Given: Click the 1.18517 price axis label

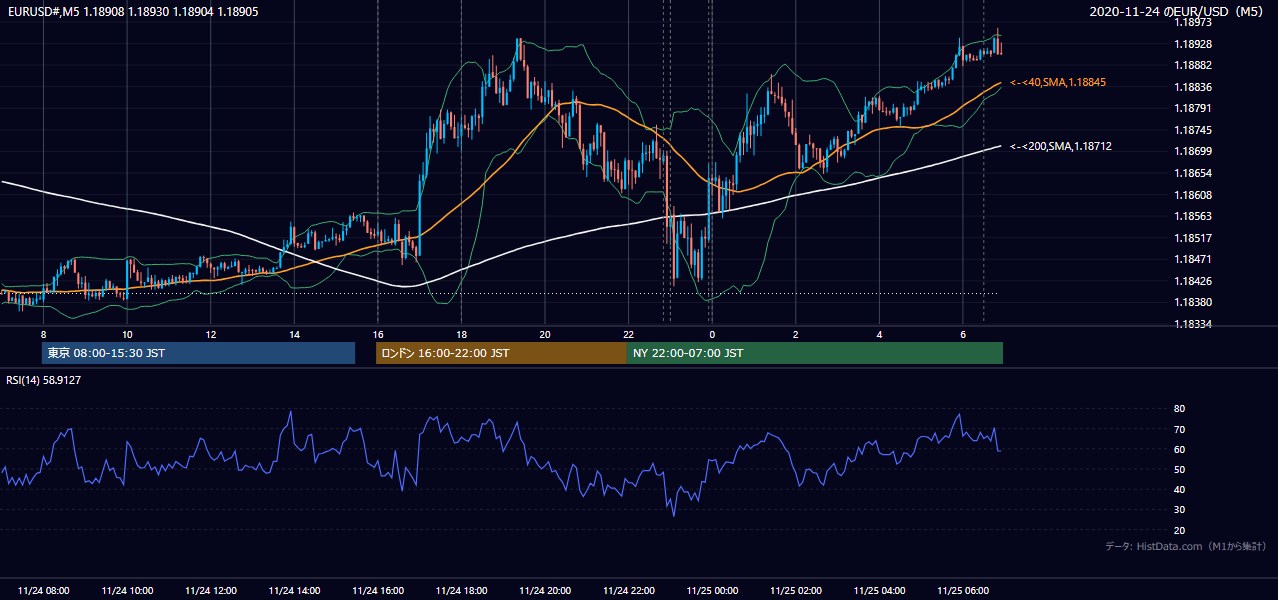Looking at the screenshot, I should [x=1193, y=238].
